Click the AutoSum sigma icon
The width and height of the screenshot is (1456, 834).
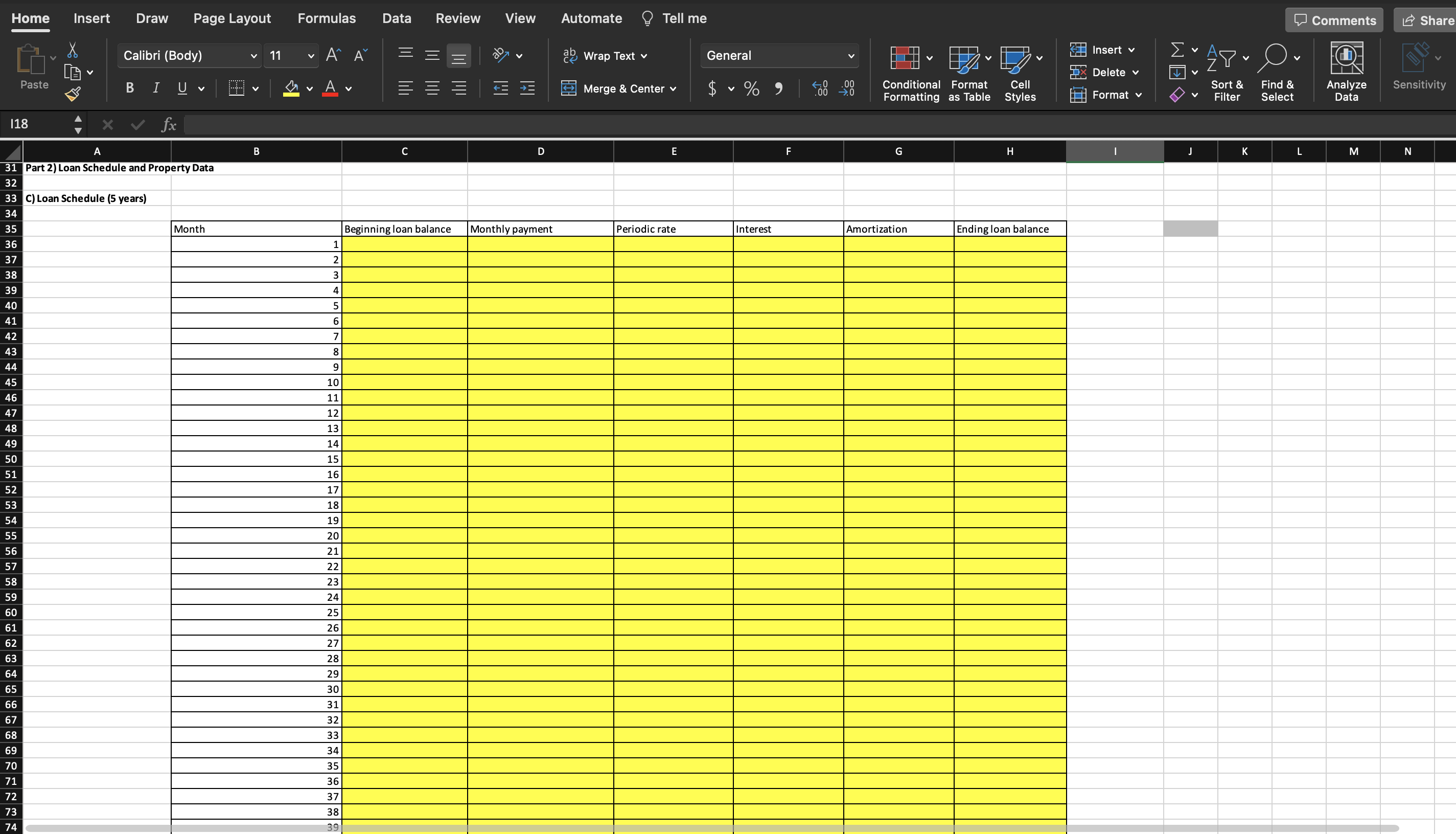pos(1177,50)
